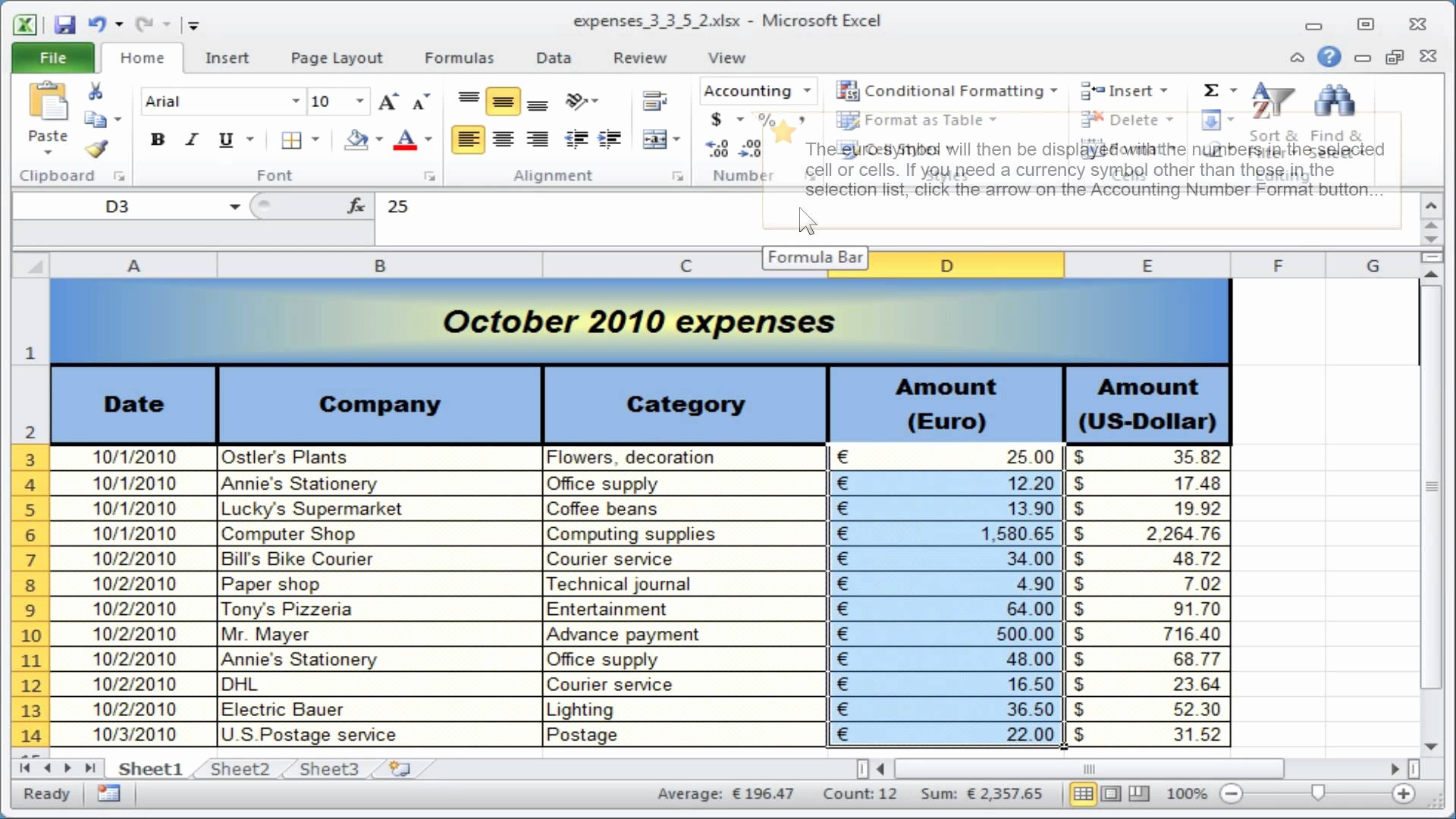Expand the Font size dropdown
The width and height of the screenshot is (1456, 819).
[357, 101]
